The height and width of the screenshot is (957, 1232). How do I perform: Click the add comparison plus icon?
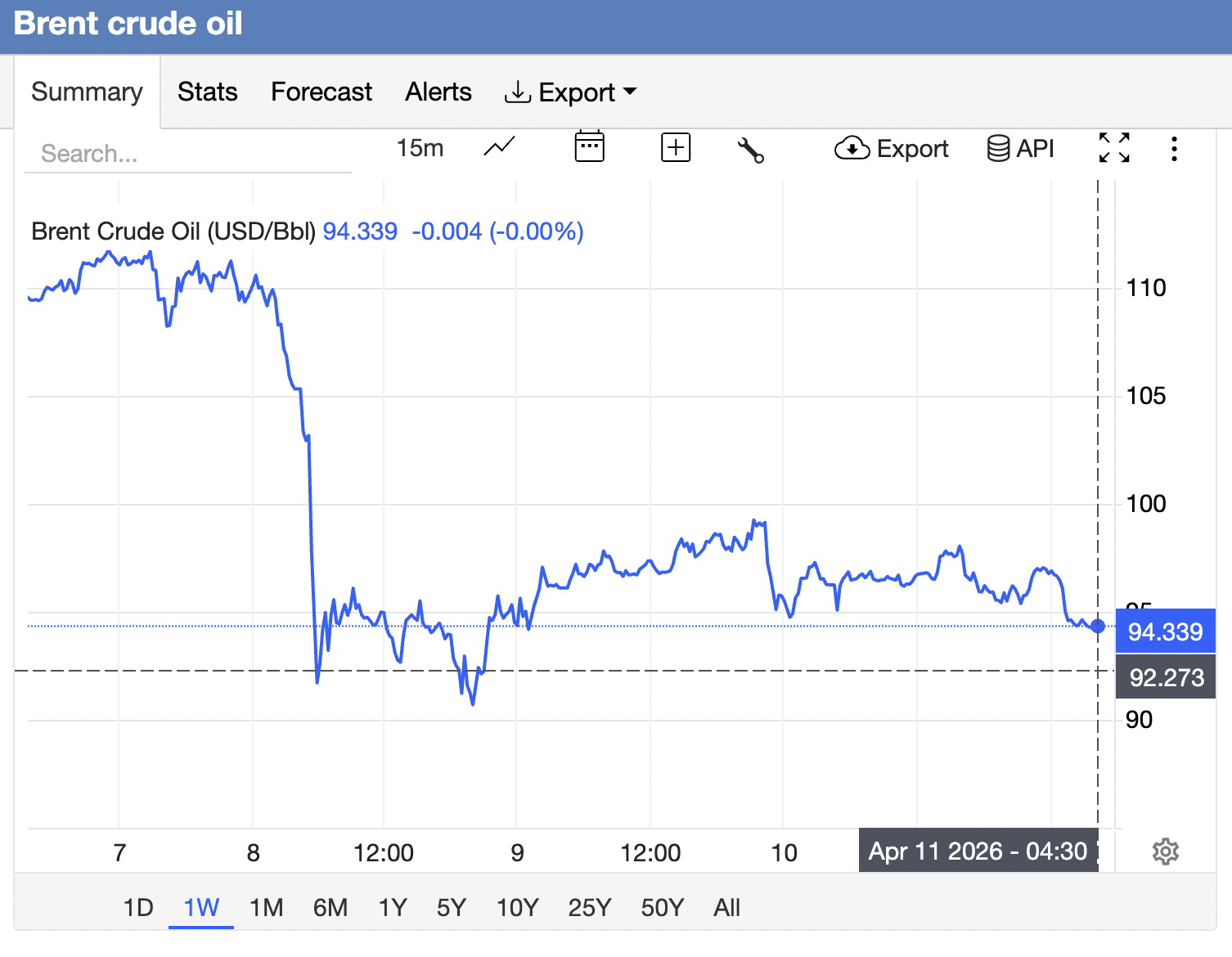(x=676, y=148)
